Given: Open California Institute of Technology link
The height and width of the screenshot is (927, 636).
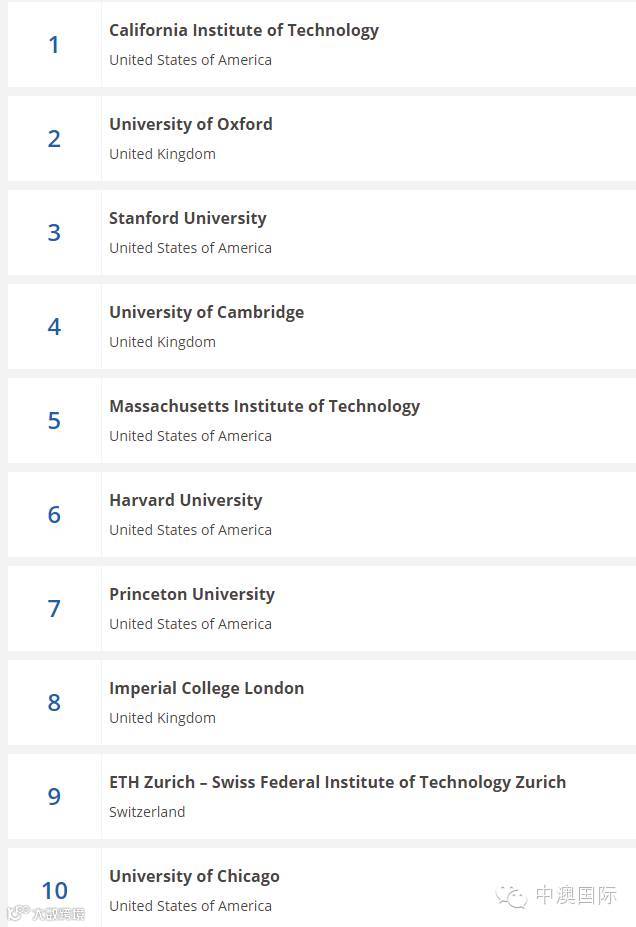Looking at the screenshot, I should (x=244, y=31).
